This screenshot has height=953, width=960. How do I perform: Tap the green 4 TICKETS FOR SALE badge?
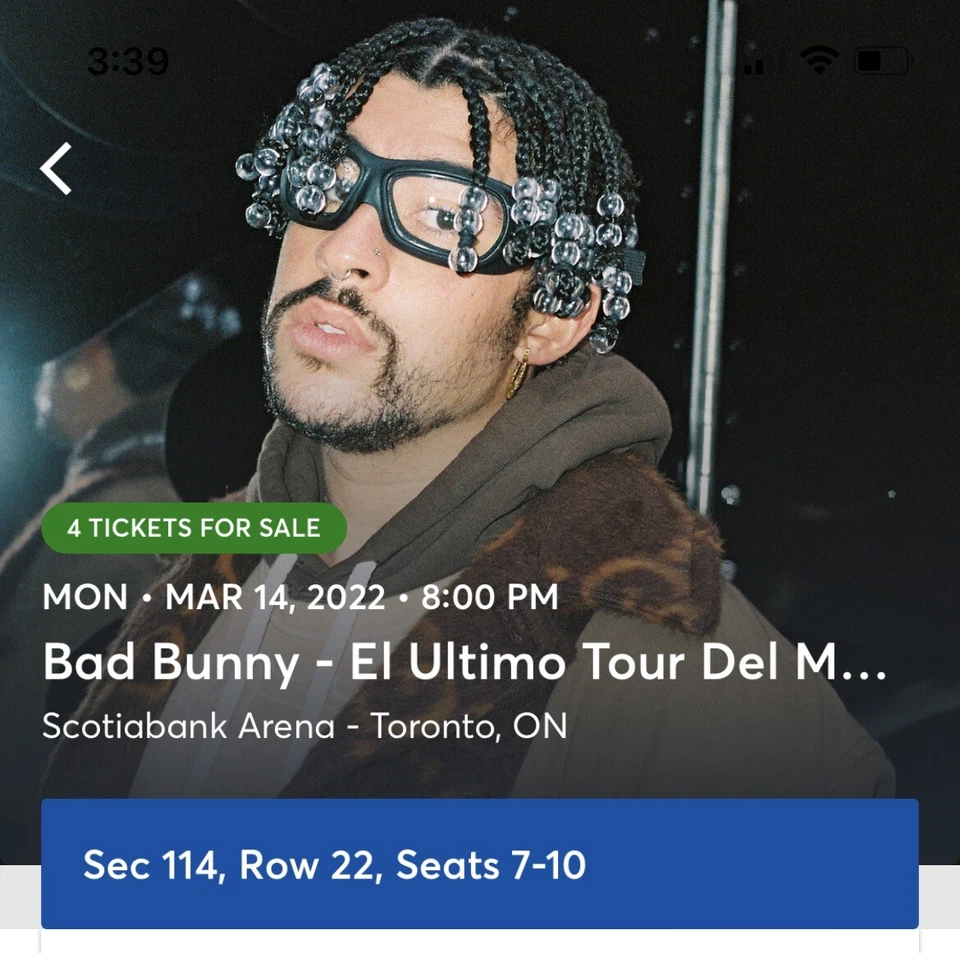pos(192,528)
